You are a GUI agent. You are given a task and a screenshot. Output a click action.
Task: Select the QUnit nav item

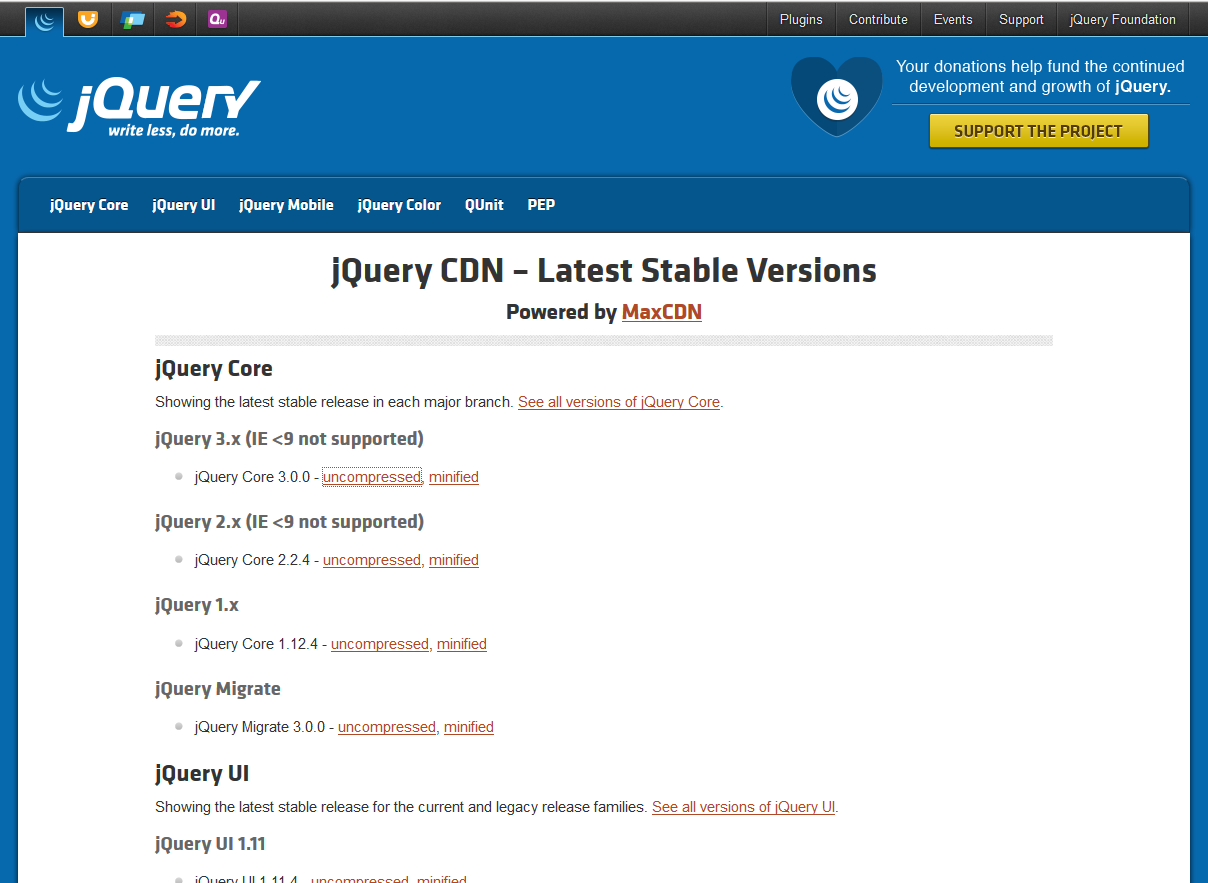pyautogui.click(x=484, y=205)
